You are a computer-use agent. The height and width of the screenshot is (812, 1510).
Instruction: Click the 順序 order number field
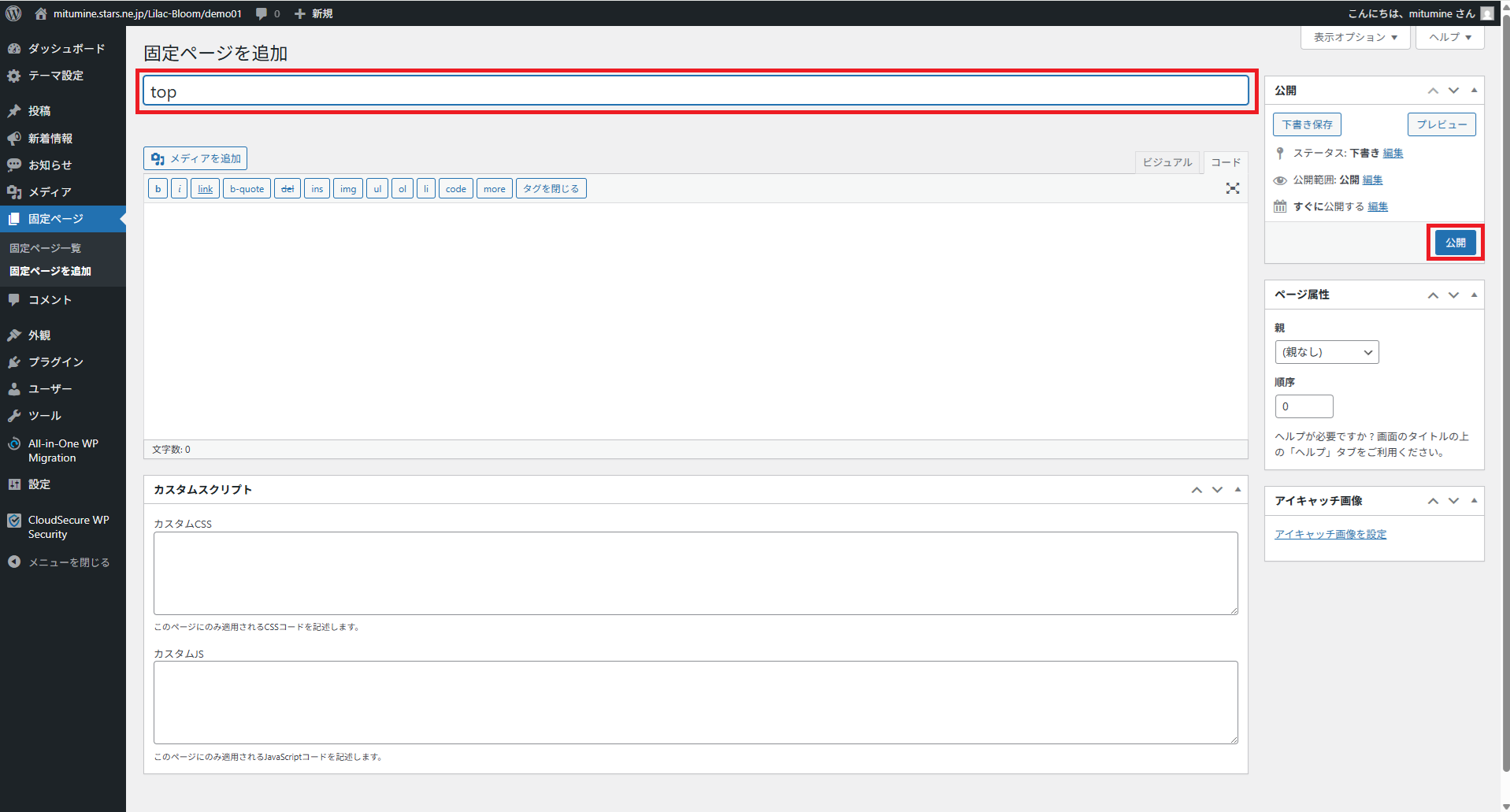(1304, 406)
